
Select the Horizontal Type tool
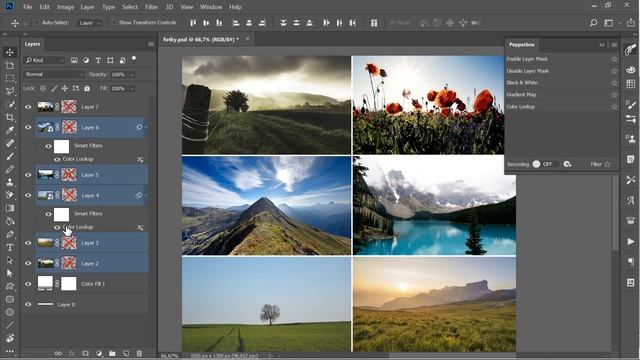click(10, 247)
